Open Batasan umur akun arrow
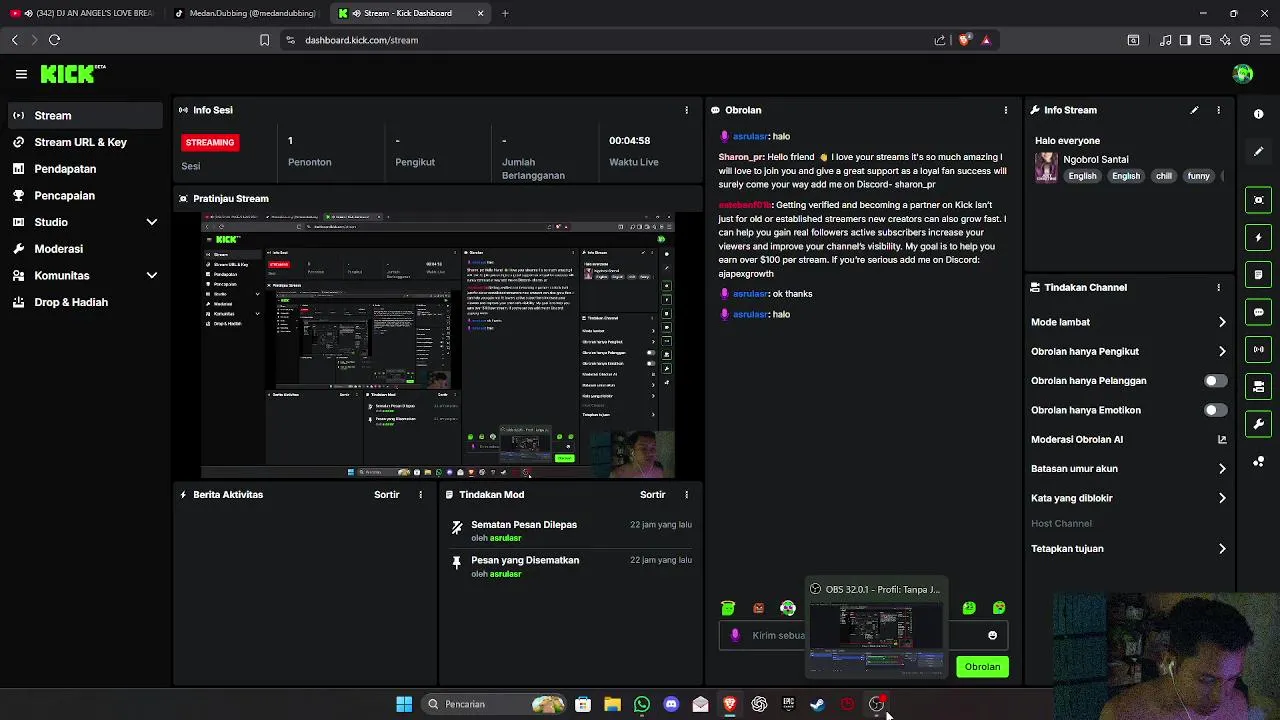The image size is (1280, 720). point(1222,468)
